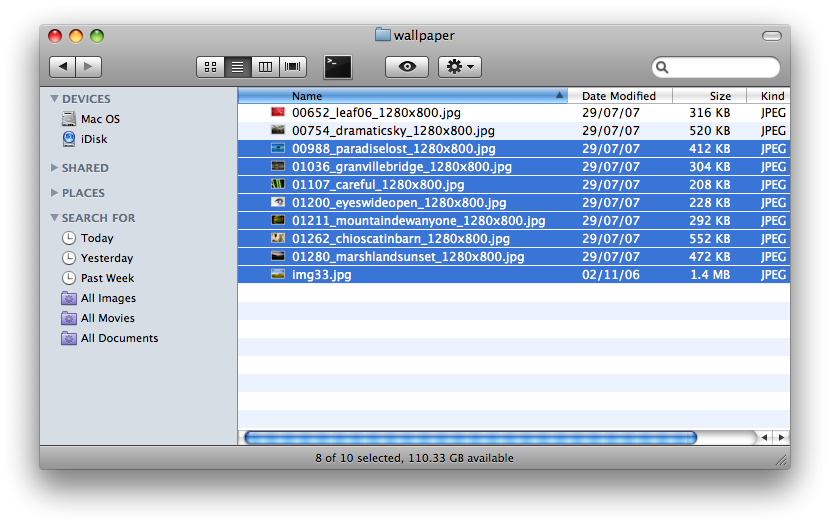Toggle toolbar with the pill button
Viewport: 830px width, 524px height.
coord(772,36)
